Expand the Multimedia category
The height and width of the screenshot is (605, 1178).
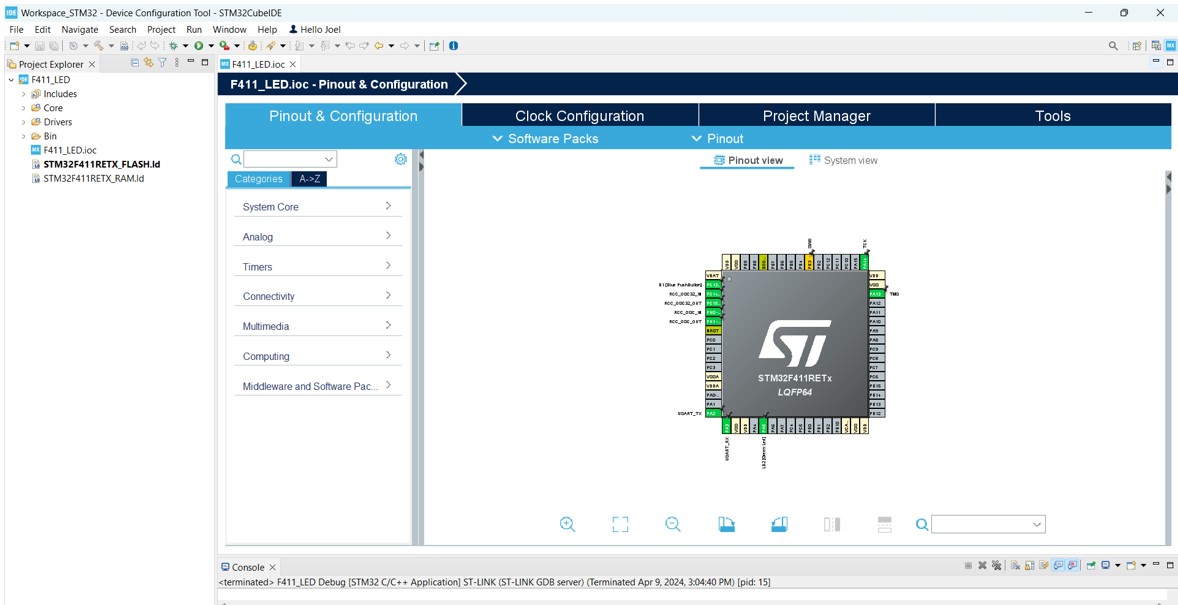point(318,326)
